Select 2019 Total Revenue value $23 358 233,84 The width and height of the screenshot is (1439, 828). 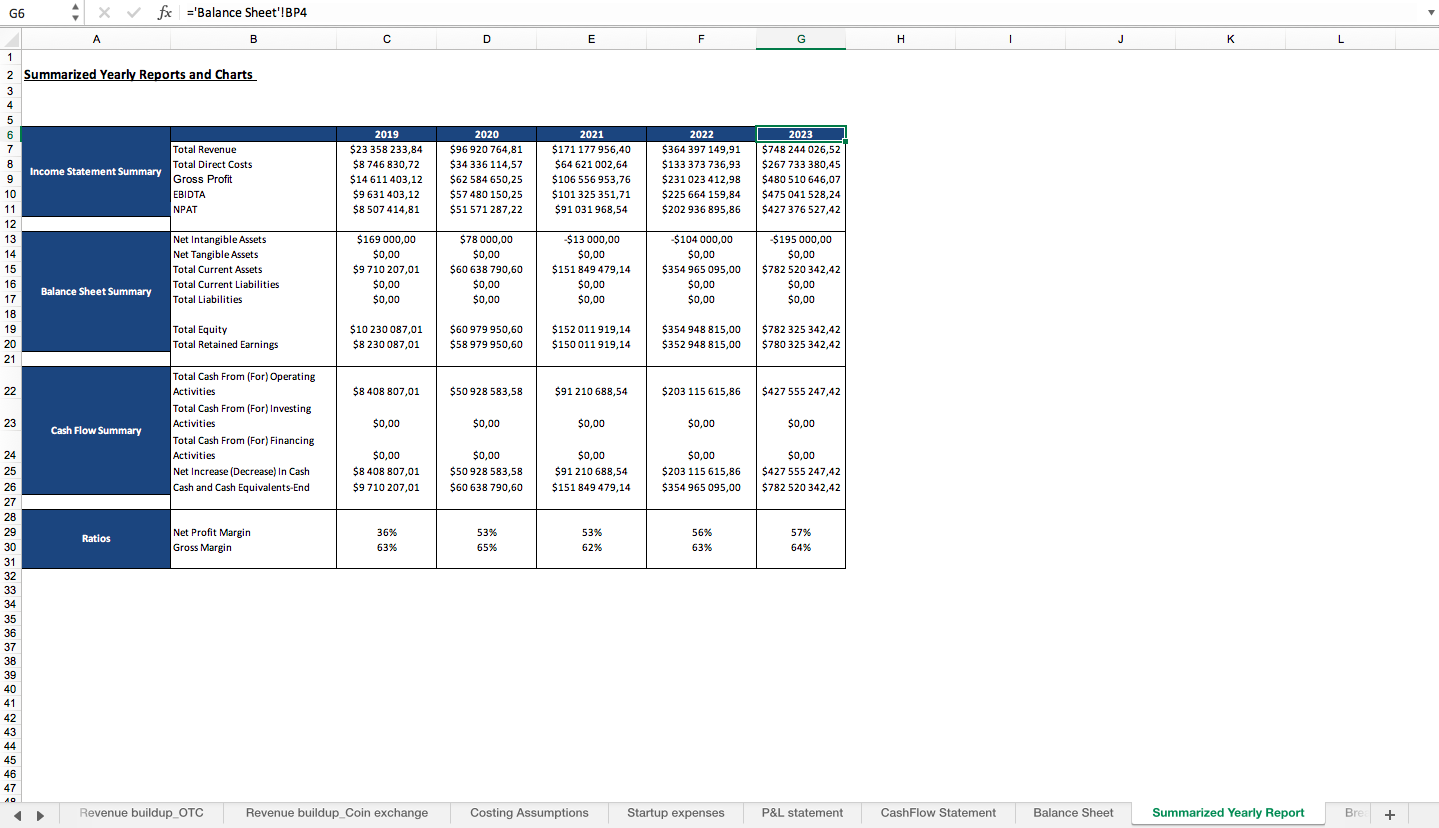pos(387,149)
